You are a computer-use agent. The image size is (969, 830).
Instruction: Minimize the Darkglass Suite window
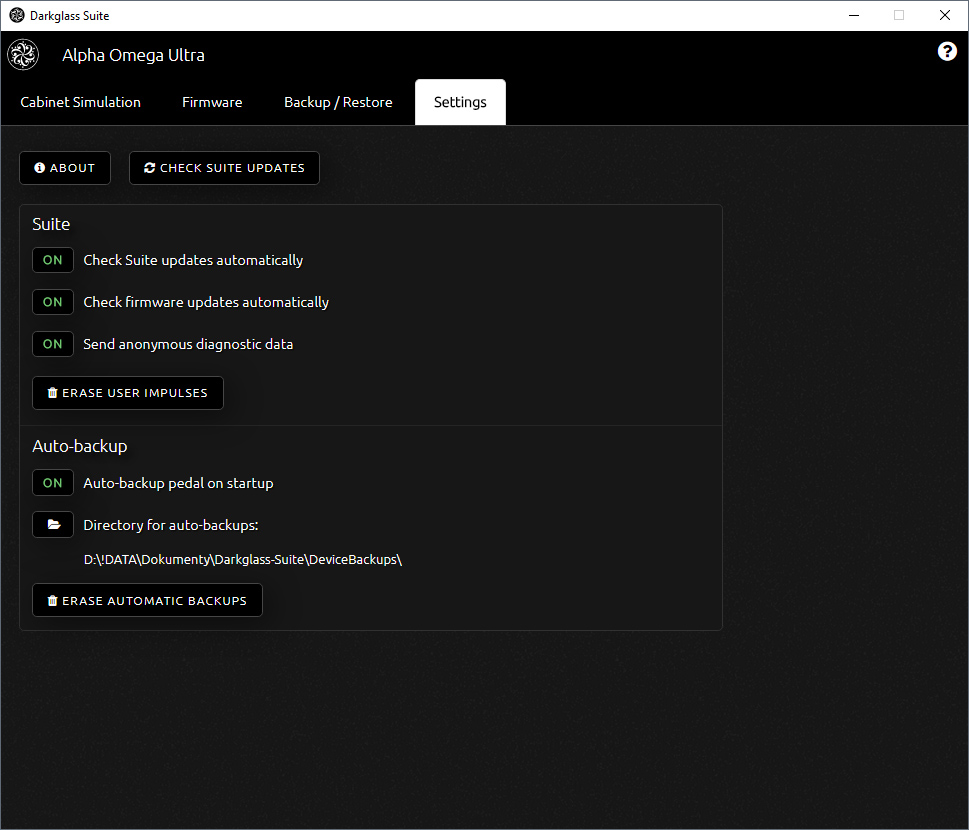click(x=854, y=15)
